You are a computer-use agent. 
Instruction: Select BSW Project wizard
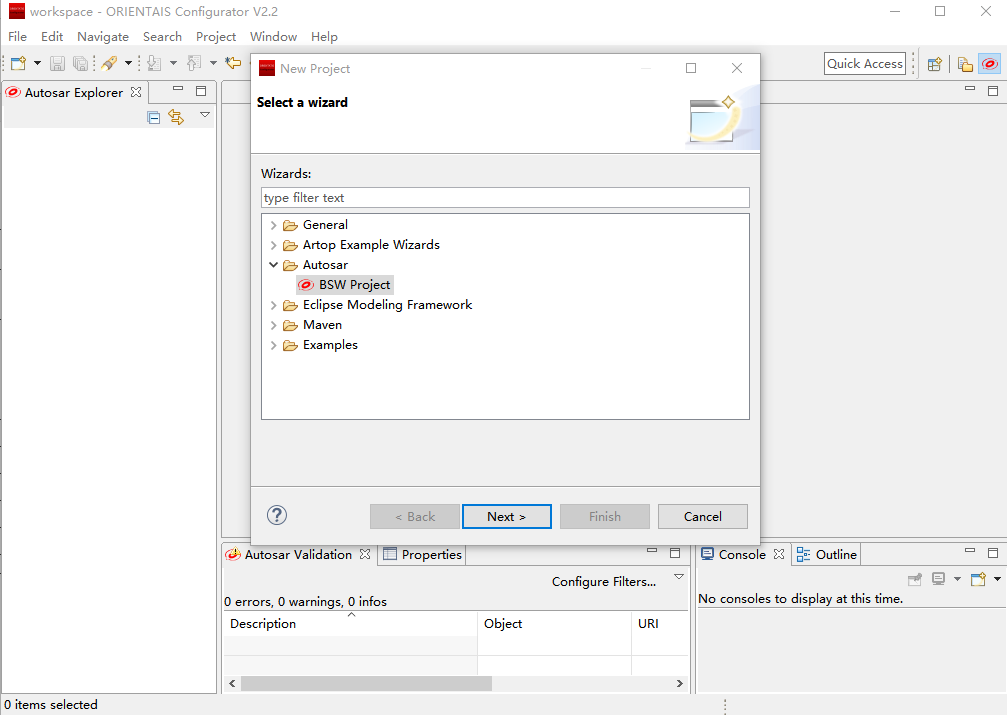354,285
